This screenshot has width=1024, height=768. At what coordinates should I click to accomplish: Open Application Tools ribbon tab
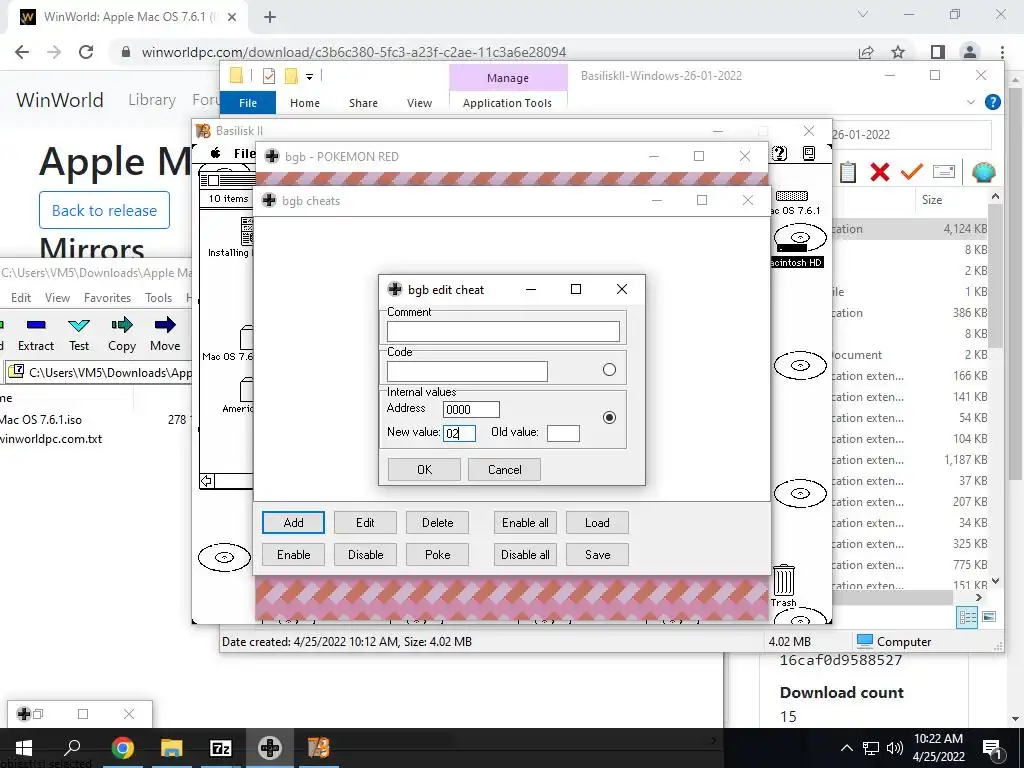[507, 103]
